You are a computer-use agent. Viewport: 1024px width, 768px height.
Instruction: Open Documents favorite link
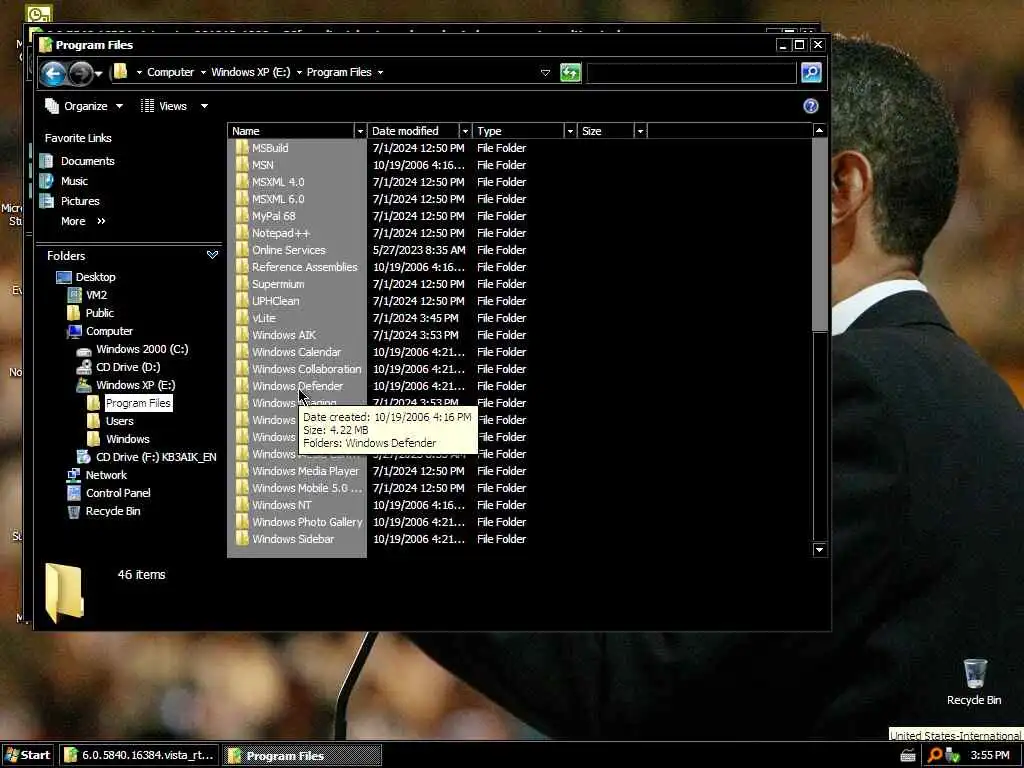point(88,161)
